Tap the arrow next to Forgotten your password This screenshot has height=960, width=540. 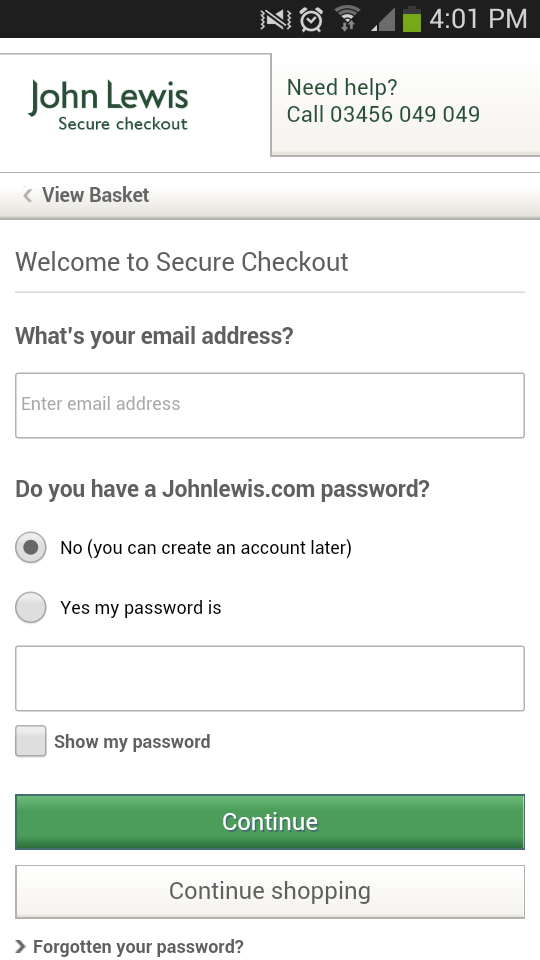click(x=21, y=947)
